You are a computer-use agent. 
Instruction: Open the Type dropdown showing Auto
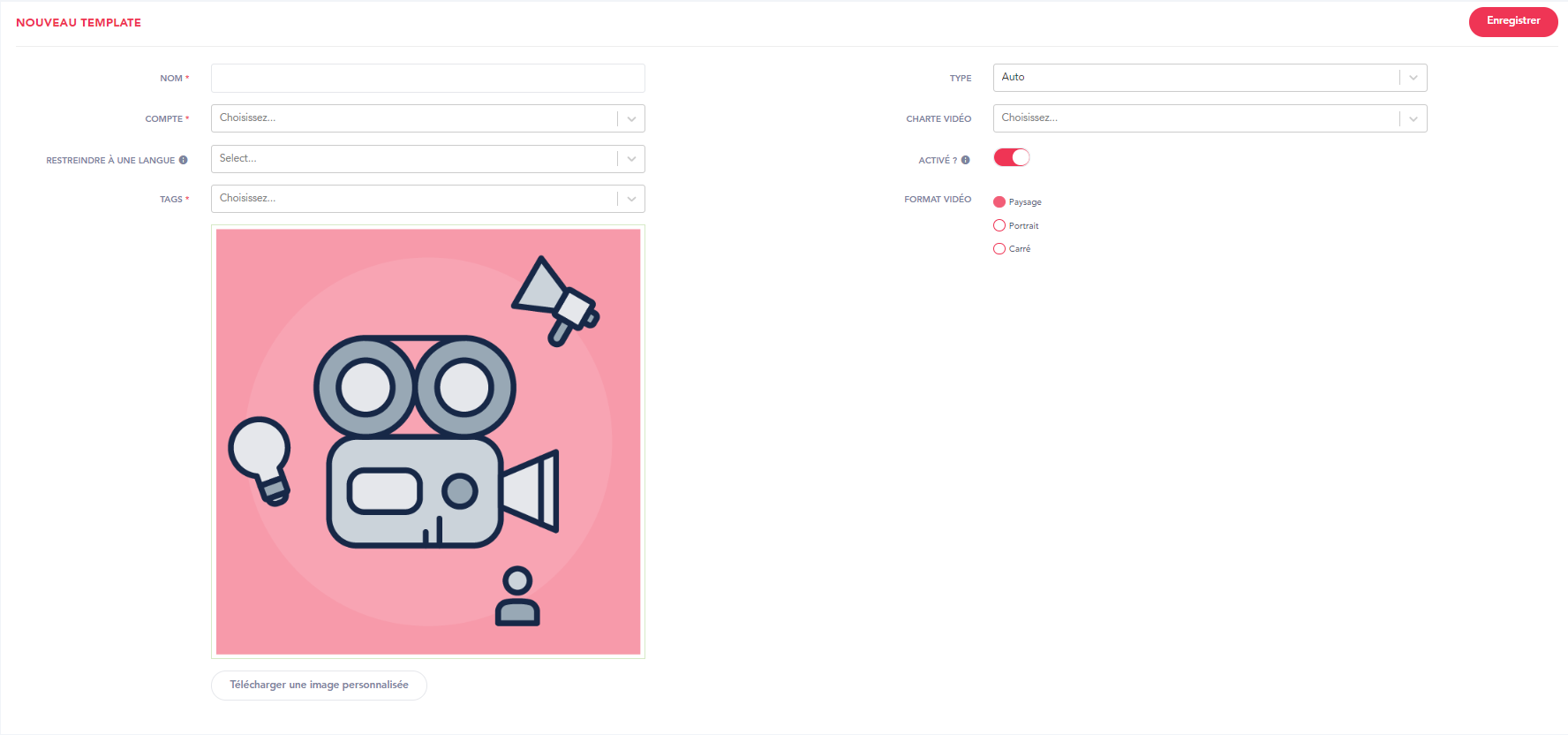pyautogui.click(x=1210, y=78)
